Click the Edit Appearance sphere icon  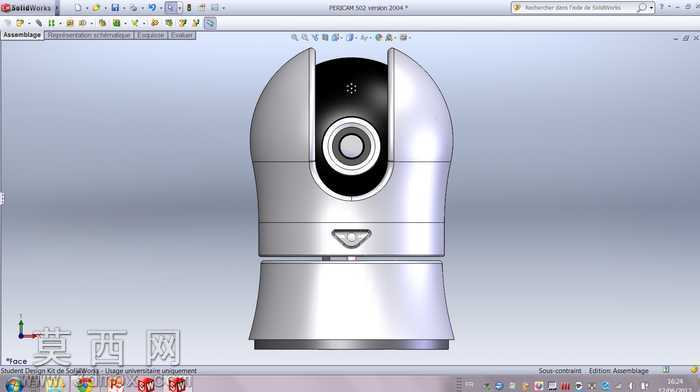tap(379, 38)
